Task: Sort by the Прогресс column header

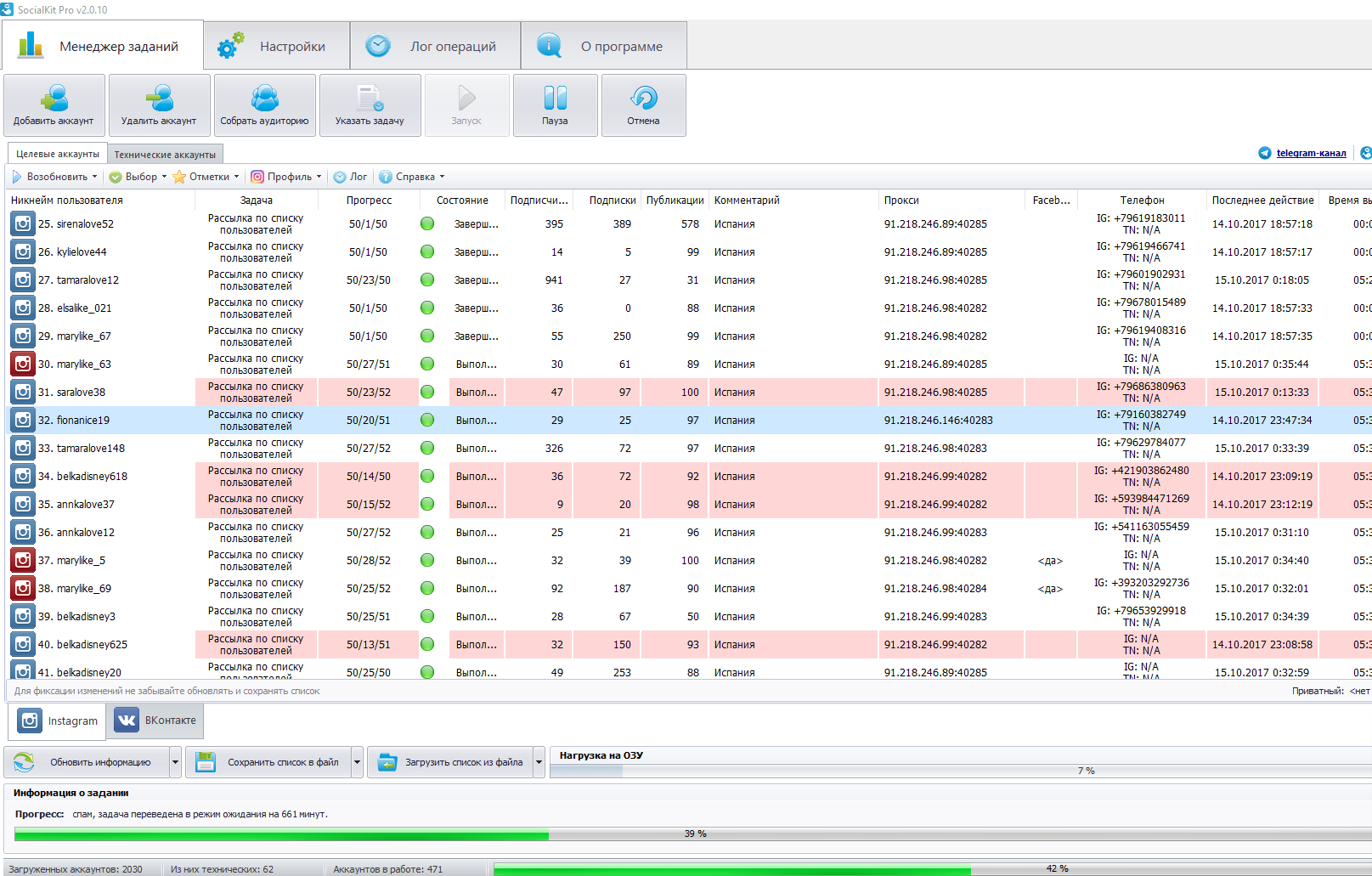Action: pos(369,201)
